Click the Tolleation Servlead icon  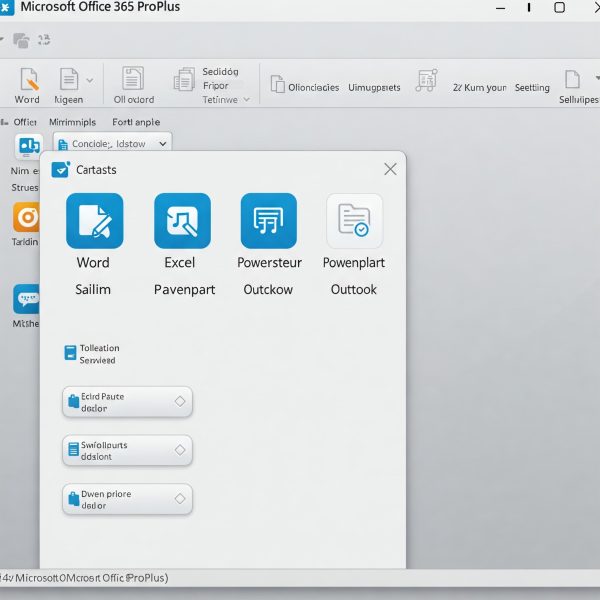[70, 353]
